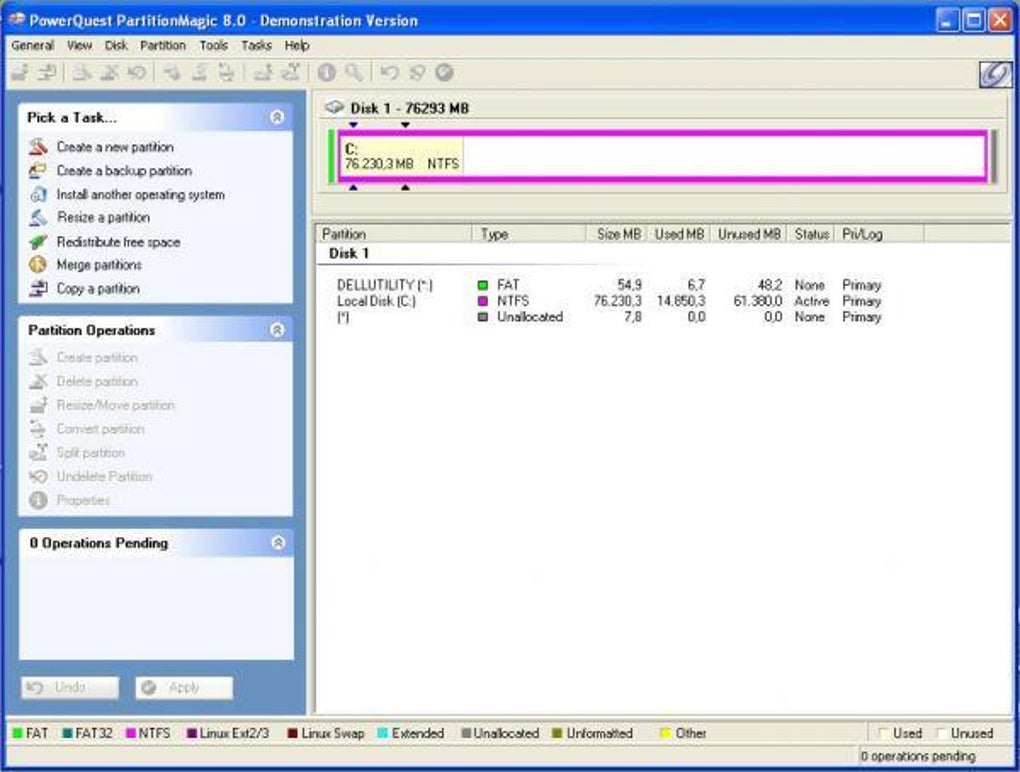The image size is (1020, 772).
Task: Click the Create a backup partition link
Action: click(x=124, y=170)
